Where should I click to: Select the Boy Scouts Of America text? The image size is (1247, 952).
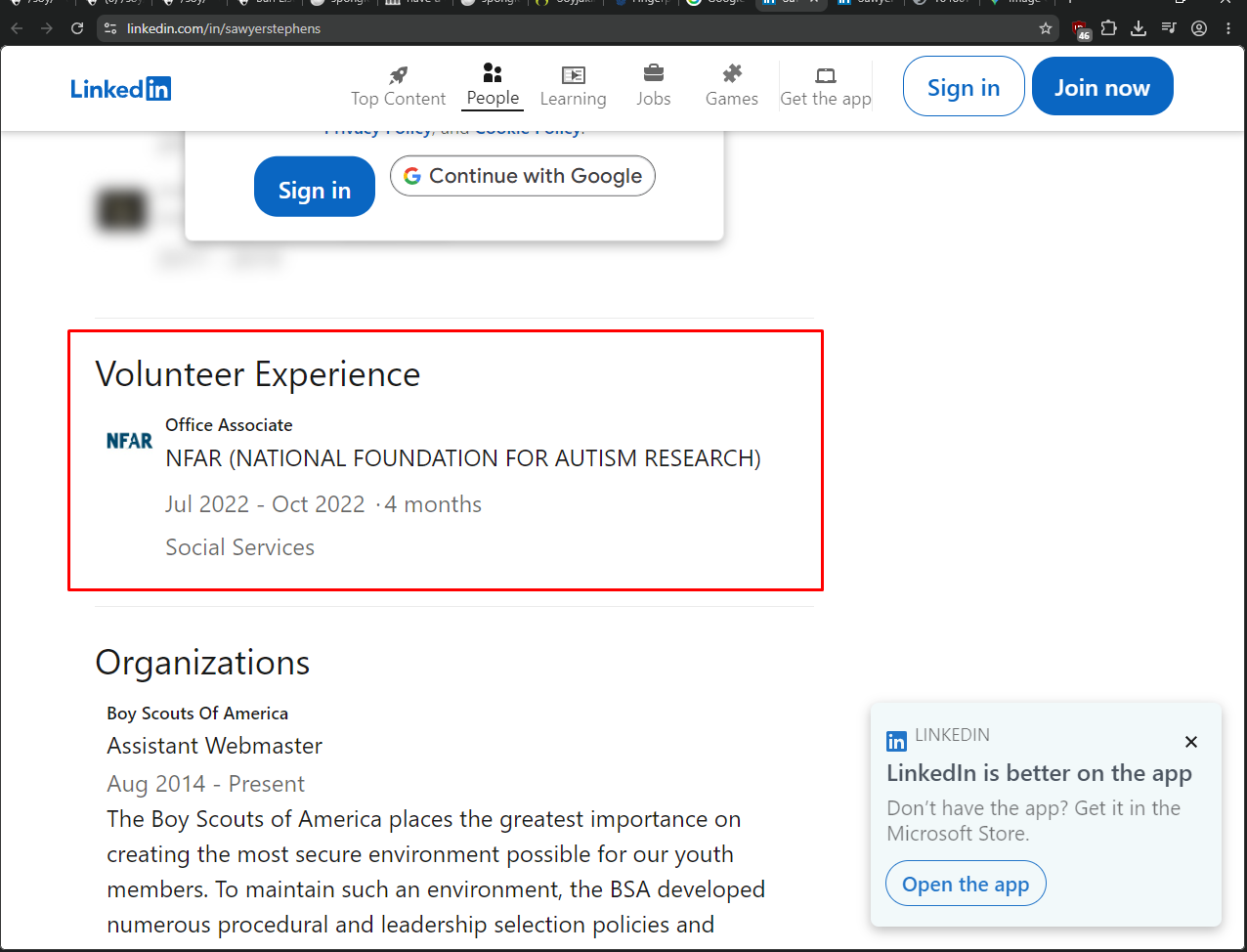coord(197,714)
